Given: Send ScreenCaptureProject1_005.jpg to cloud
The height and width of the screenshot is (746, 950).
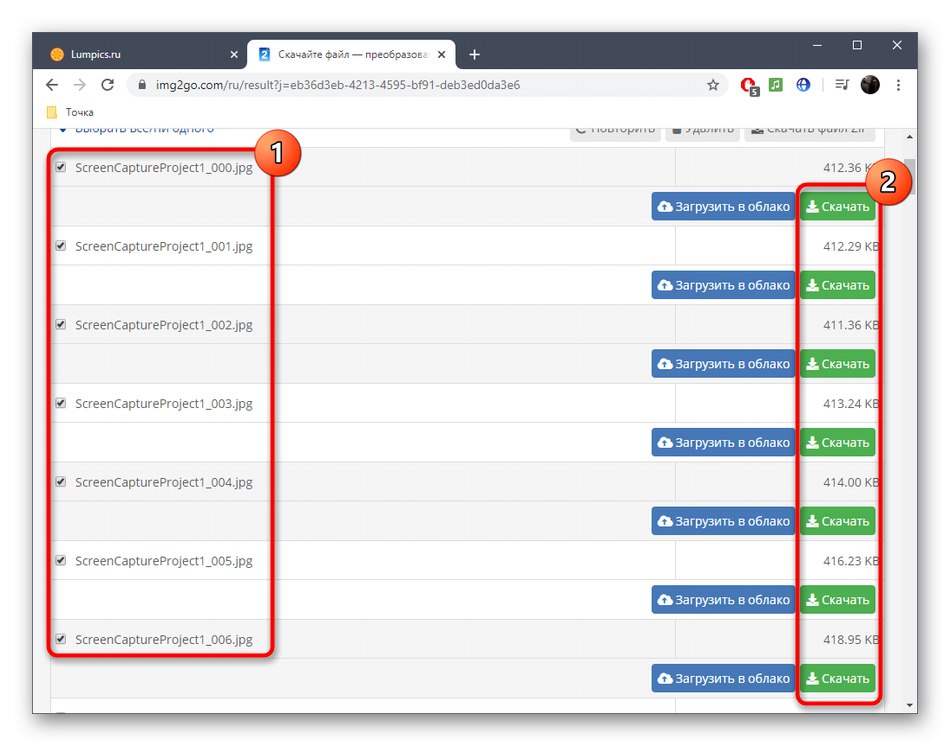Looking at the screenshot, I should coord(723,600).
